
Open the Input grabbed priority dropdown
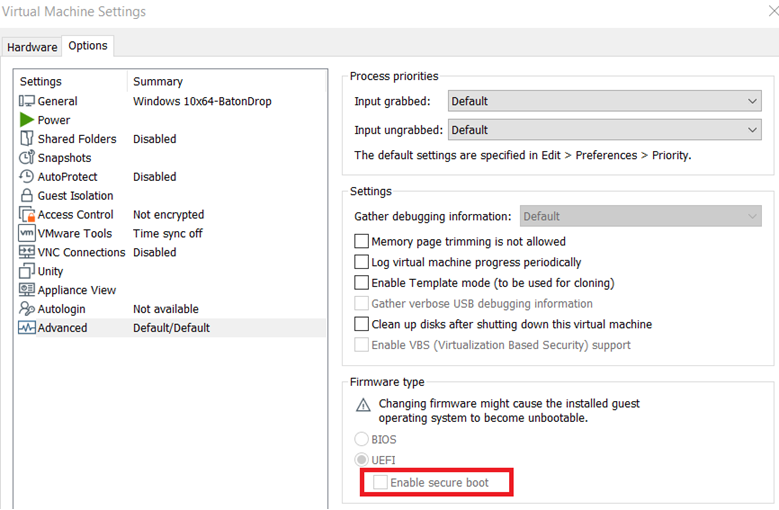[605, 101]
